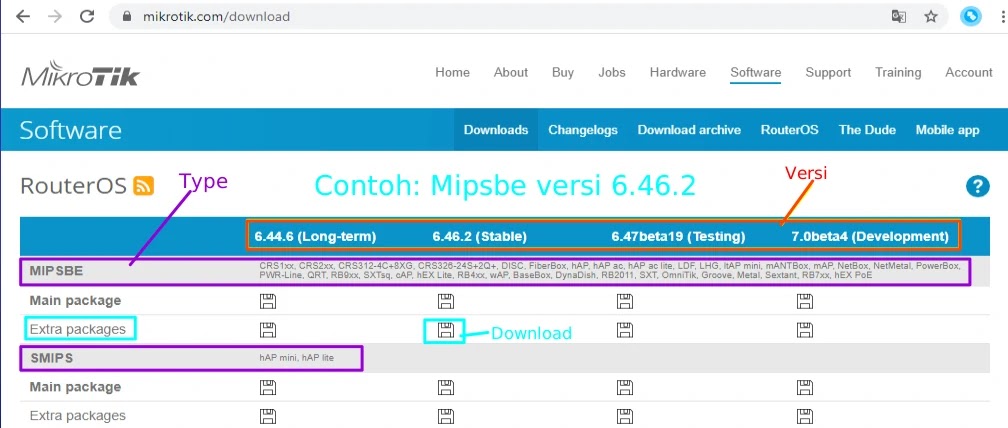Open the Account menu item
Viewport: 1008px width, 428px height.
(969, 73)
